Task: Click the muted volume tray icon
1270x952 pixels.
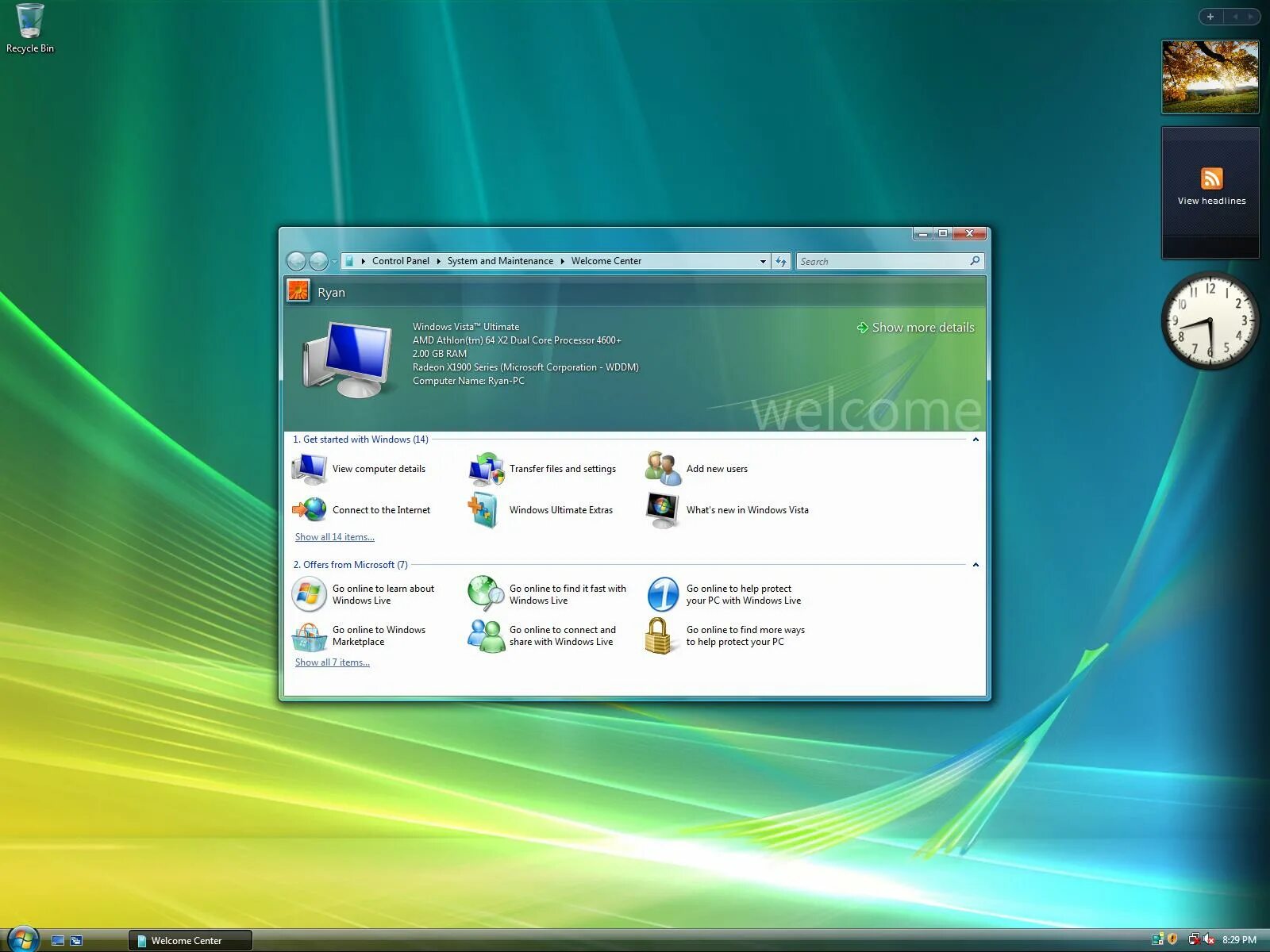Action: coord(1209,939)
